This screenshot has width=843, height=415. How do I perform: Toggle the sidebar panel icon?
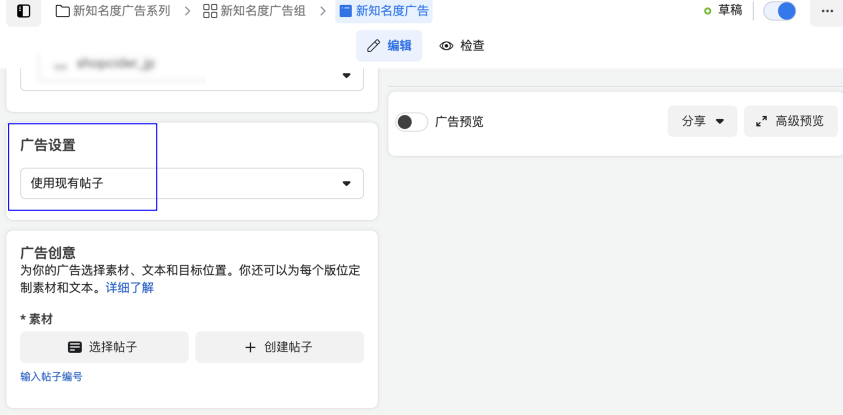24,11
